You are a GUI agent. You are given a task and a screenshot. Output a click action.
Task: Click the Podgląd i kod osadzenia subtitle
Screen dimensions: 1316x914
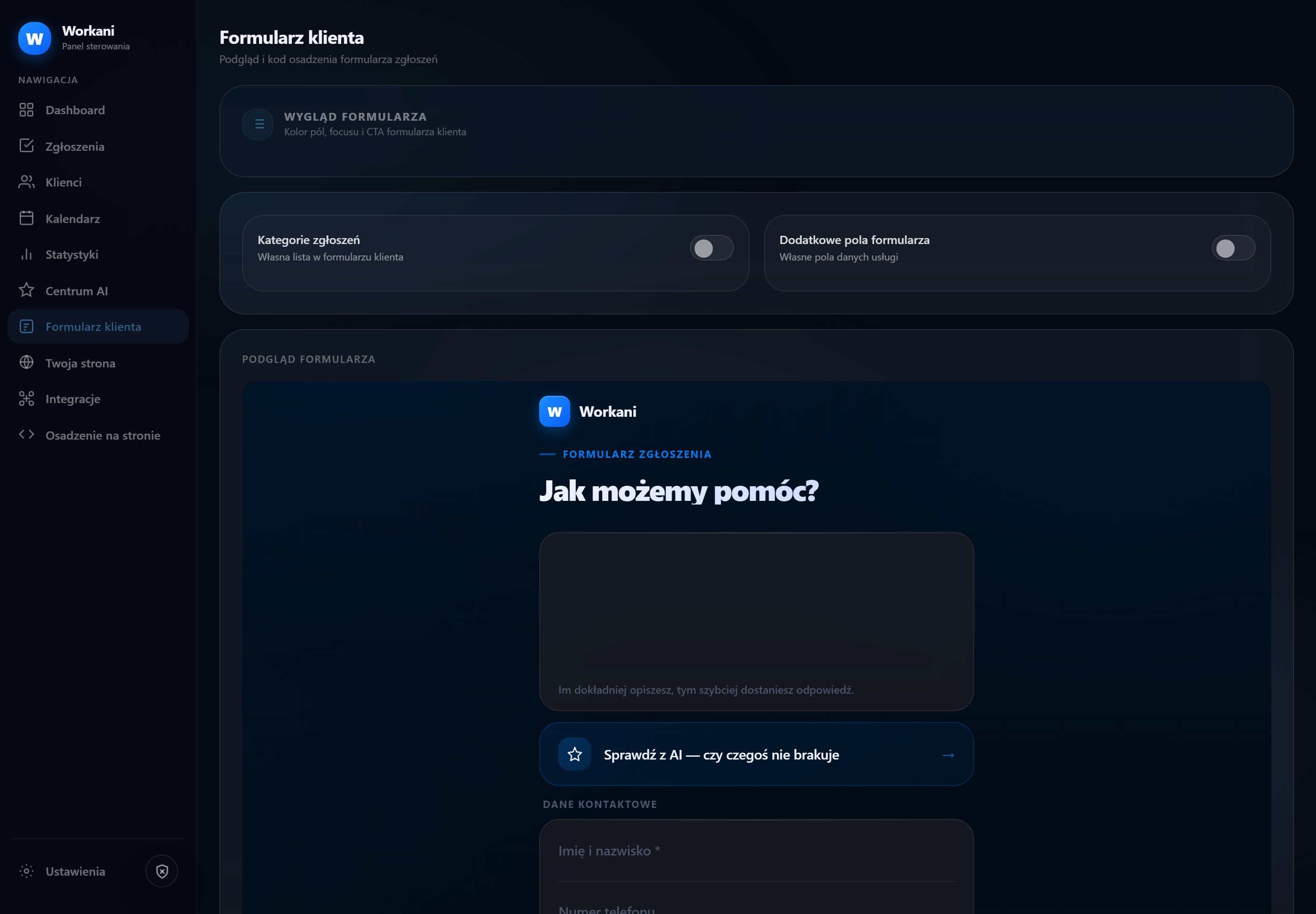pyautogui.click(x=328, y=59)
